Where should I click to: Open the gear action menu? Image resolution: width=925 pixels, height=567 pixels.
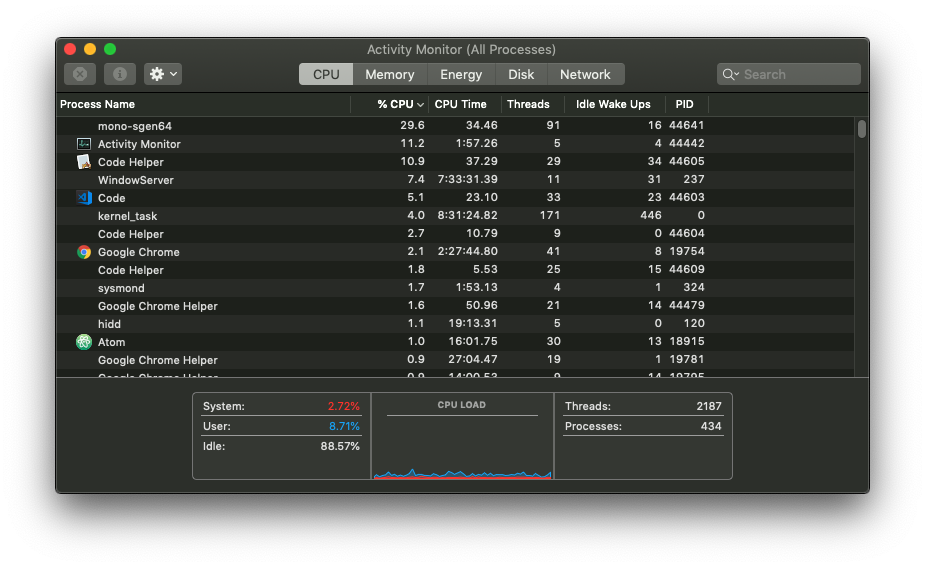tap(163, 74)
